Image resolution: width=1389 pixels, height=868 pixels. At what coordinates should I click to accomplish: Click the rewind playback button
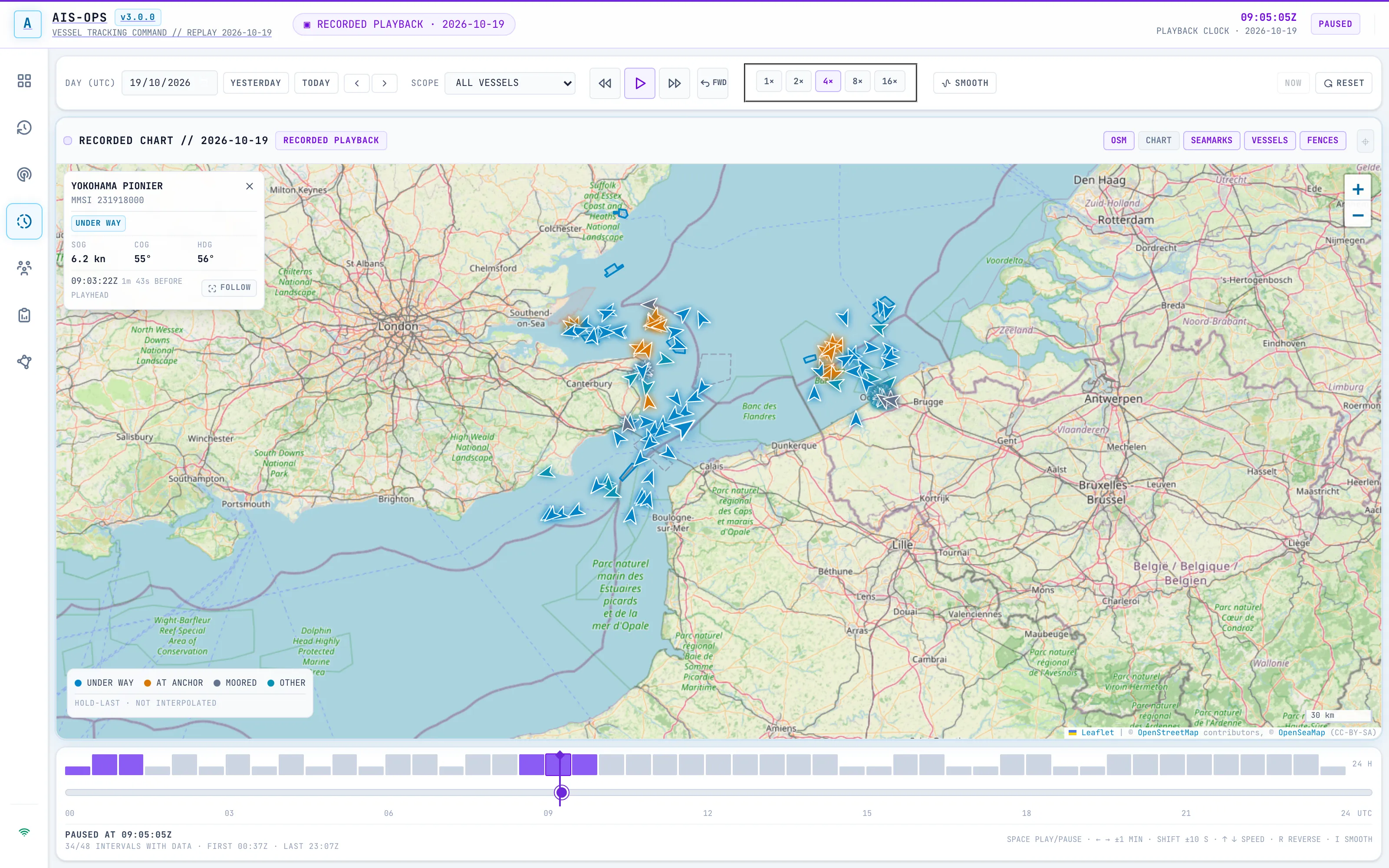tap(605, 83)
